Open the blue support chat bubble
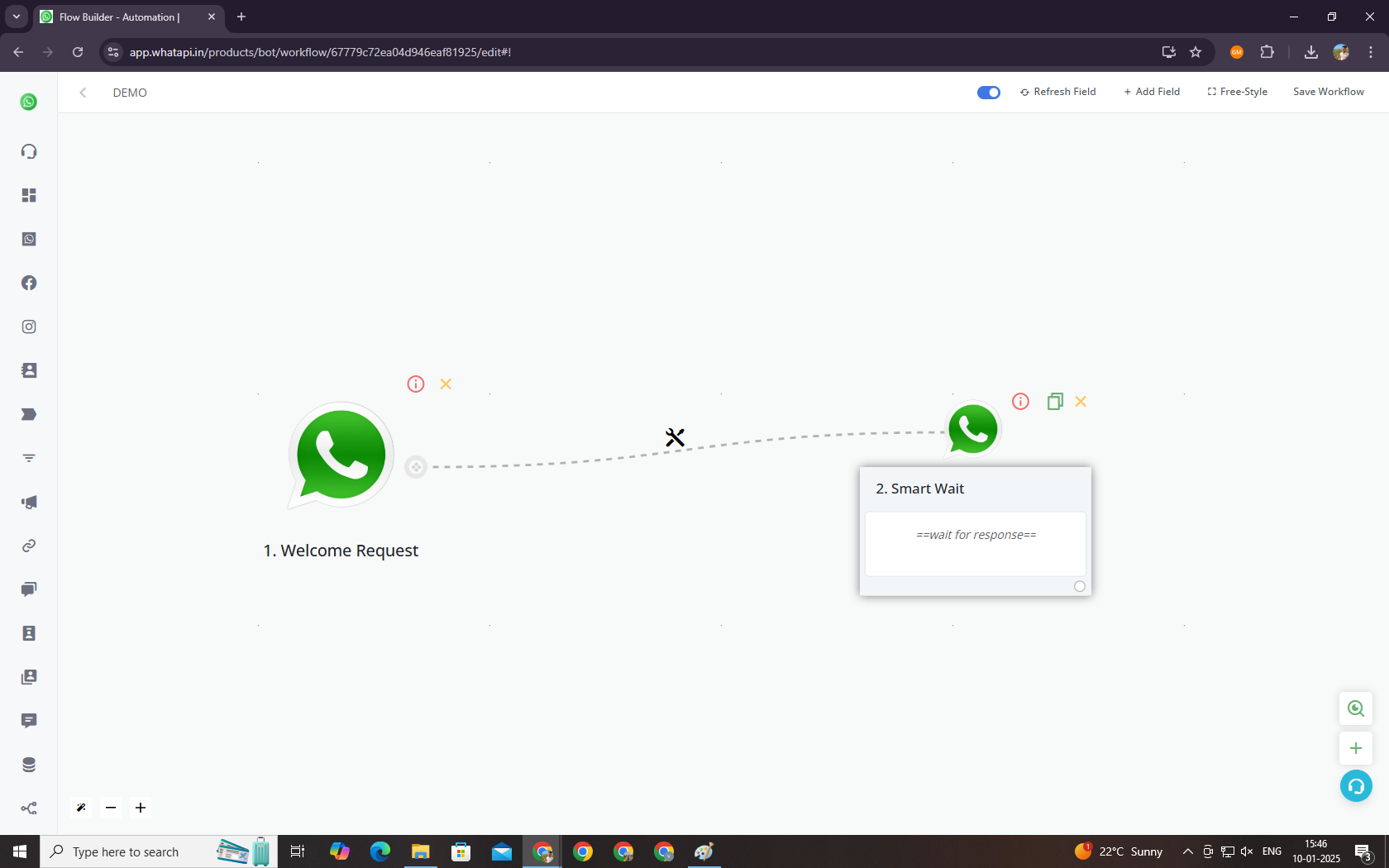This screenshot has height=868, width=1389. click(1356, 786)
